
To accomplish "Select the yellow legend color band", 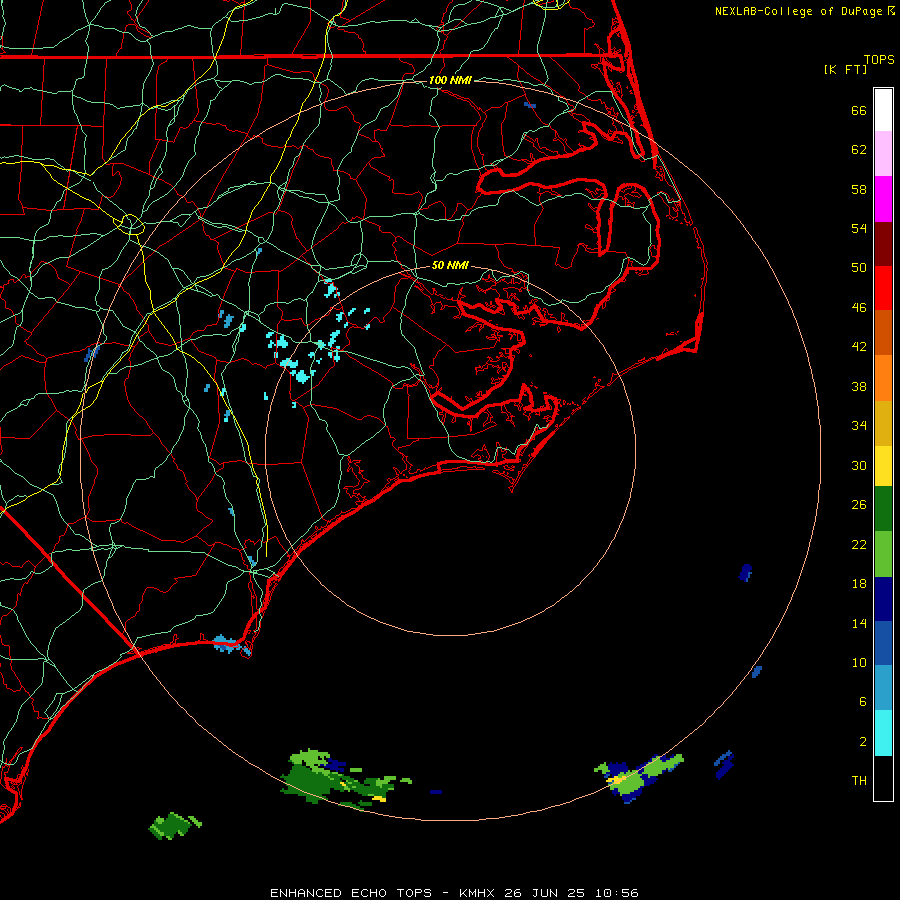I will click(x=883, y=465).
